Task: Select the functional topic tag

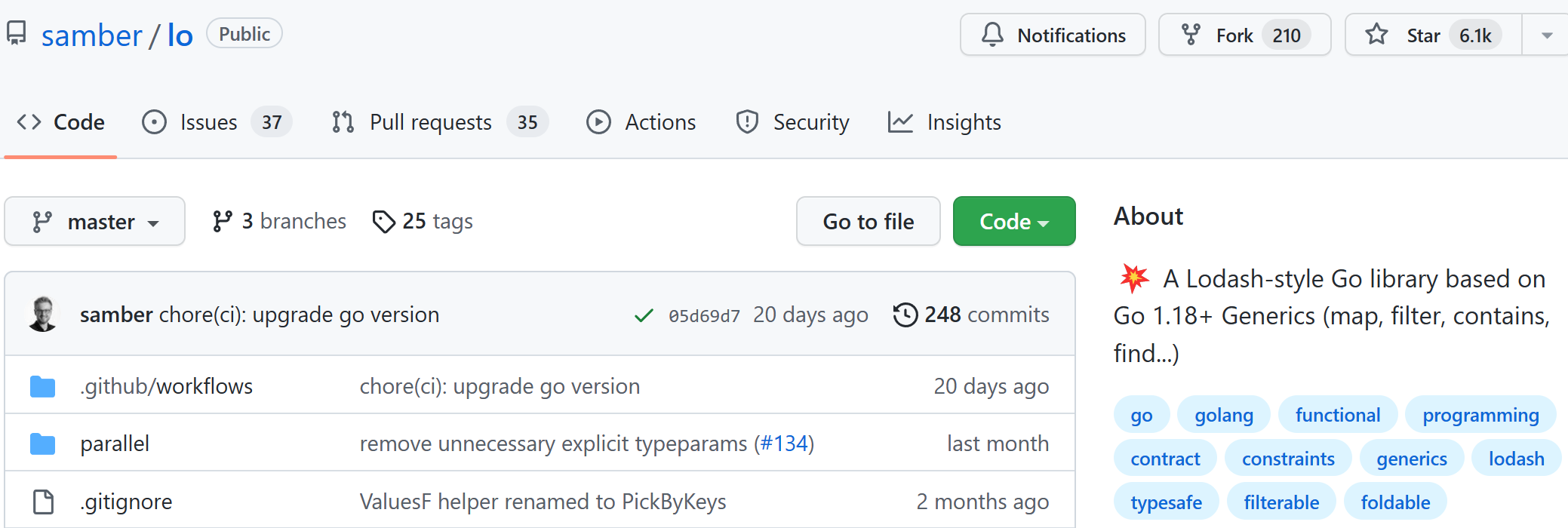Action: (1338, 415)
